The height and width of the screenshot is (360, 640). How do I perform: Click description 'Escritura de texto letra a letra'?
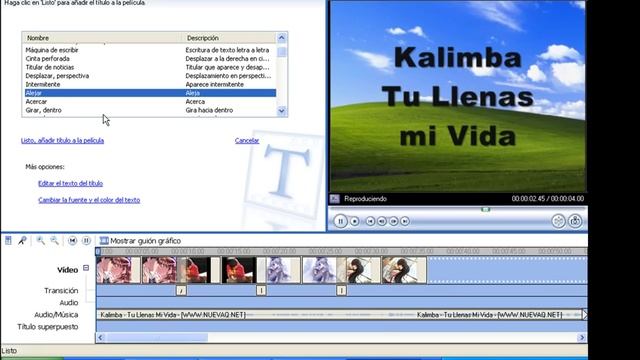coord(227,50)
